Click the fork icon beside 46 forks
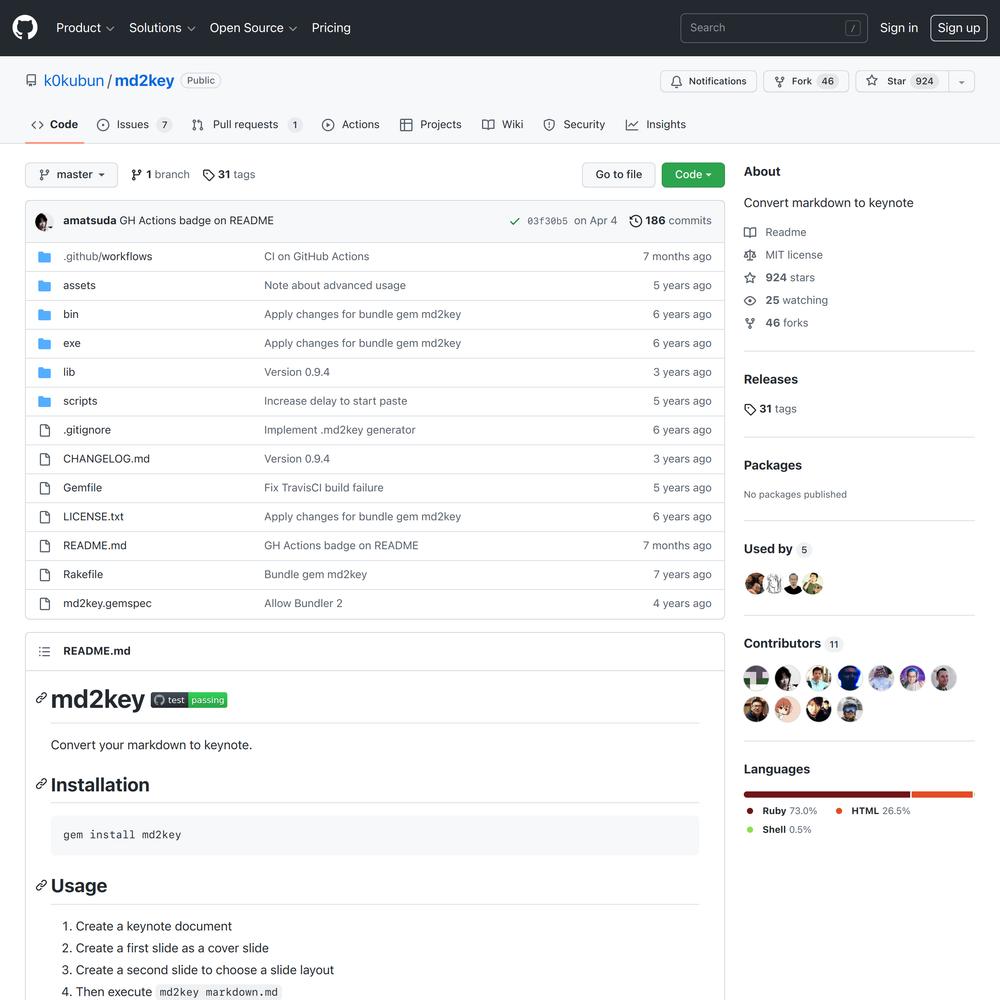Image resolution: width=1000 pixels, height=1000 pixels. [x=750, y=323]
